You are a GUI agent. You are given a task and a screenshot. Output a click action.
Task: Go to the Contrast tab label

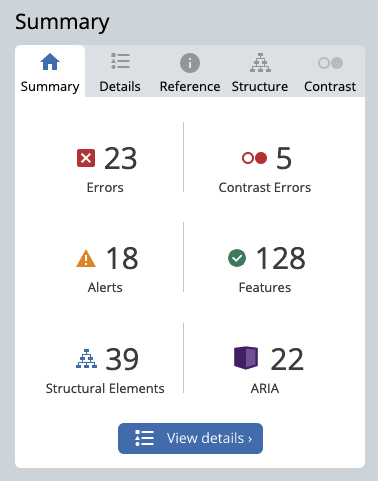point(330,87)
